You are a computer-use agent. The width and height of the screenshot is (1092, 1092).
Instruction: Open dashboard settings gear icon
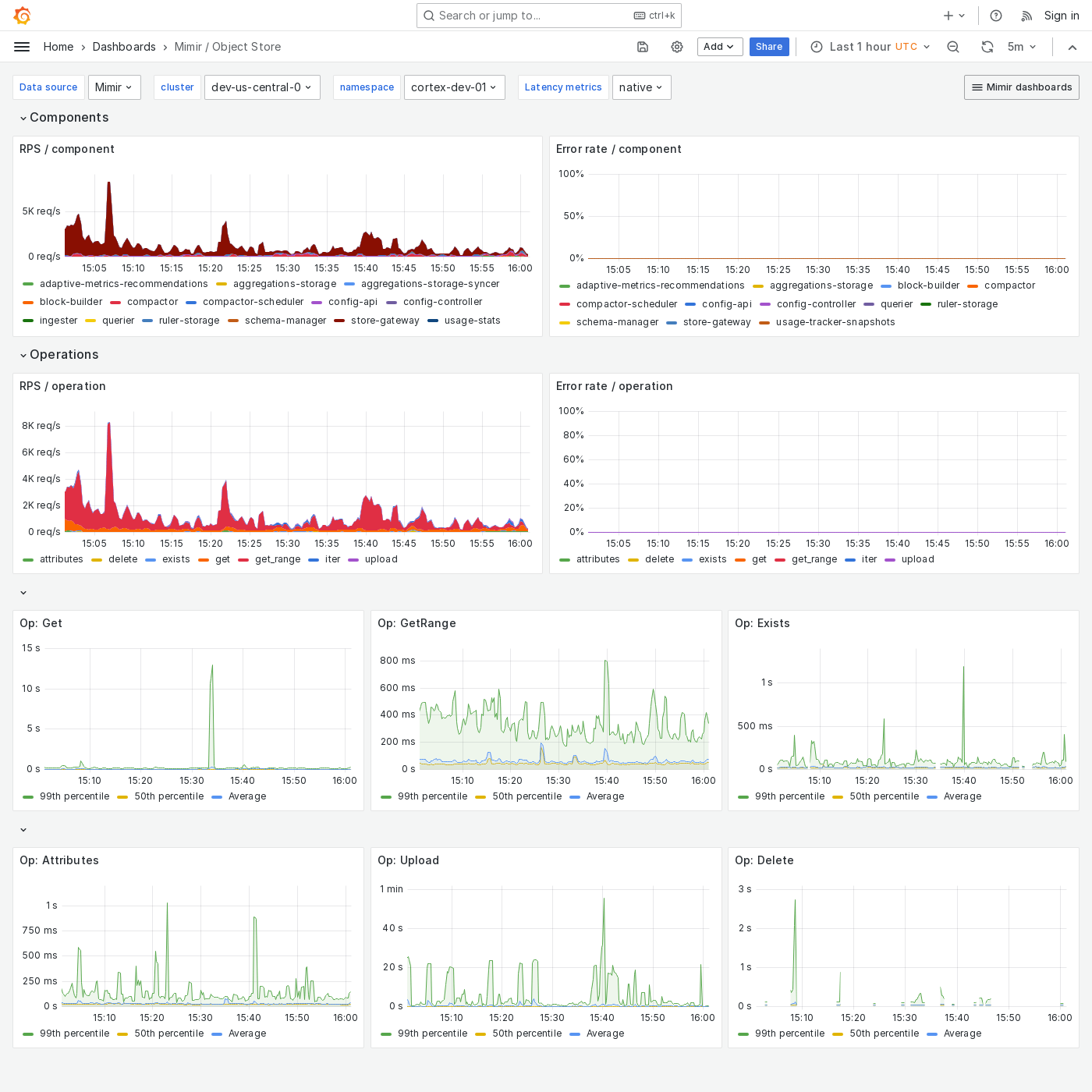(677, 47)
